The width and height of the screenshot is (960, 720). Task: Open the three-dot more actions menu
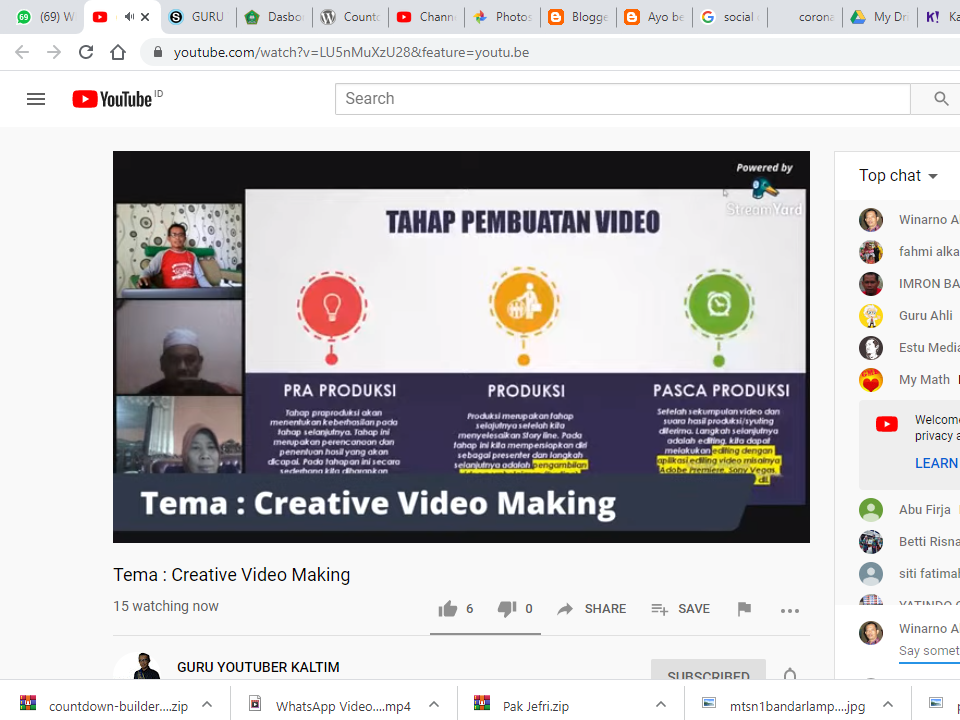point(790,610)
